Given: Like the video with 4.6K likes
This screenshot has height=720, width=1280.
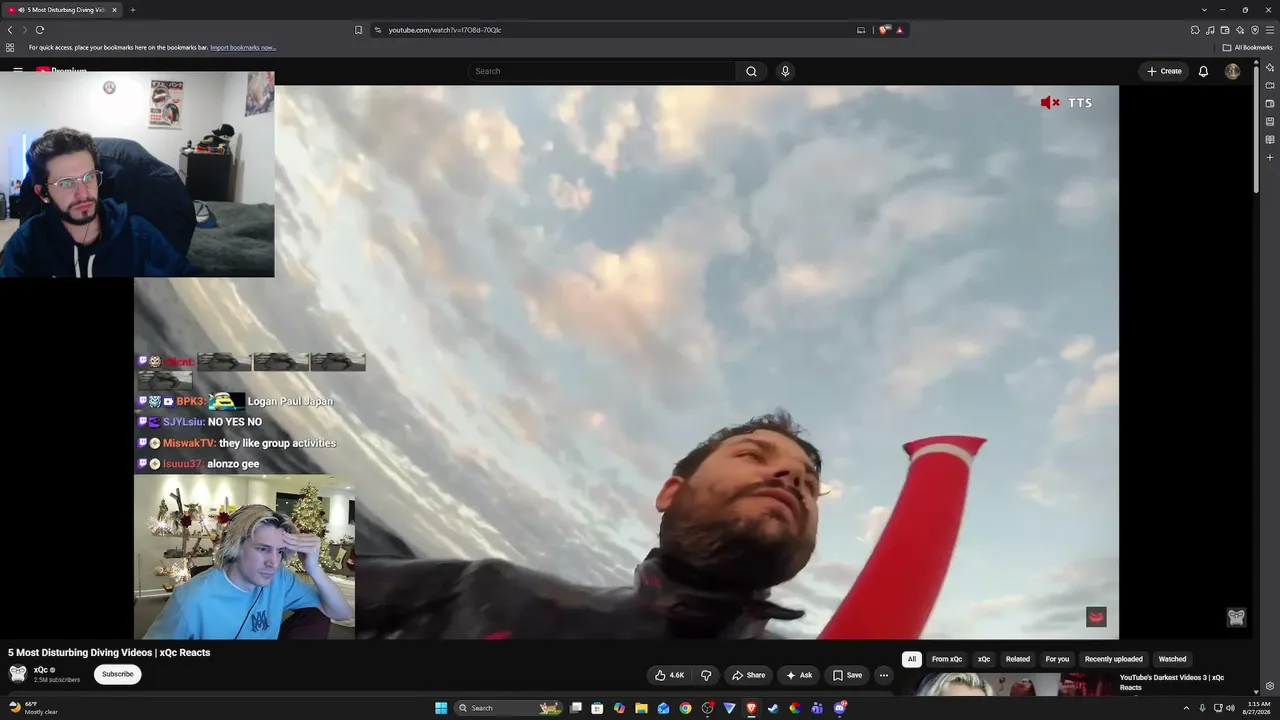Looking at the screenshot, I should pos(669,675).
